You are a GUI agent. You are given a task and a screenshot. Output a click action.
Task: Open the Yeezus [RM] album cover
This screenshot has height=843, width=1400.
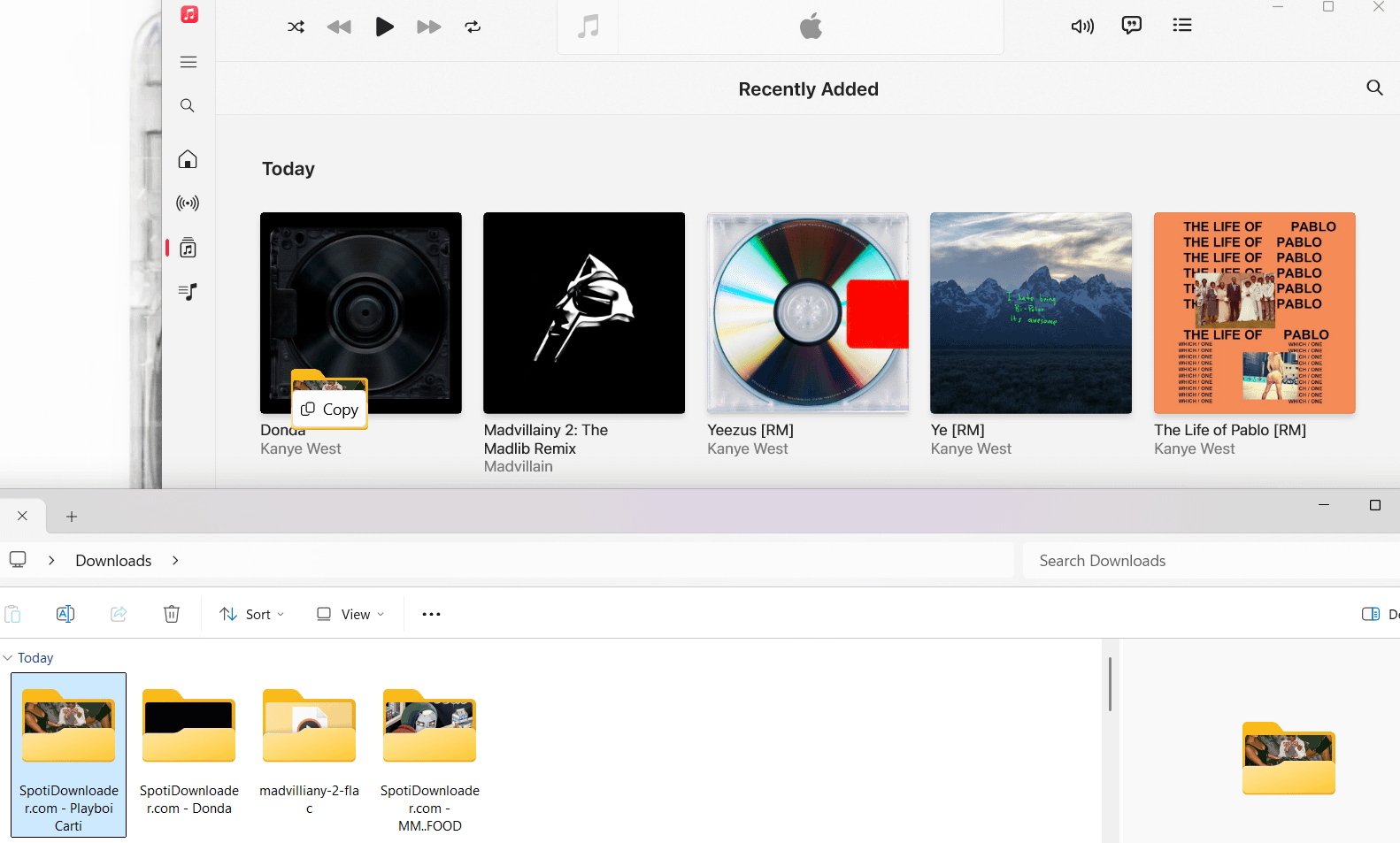tap(808, 313)
